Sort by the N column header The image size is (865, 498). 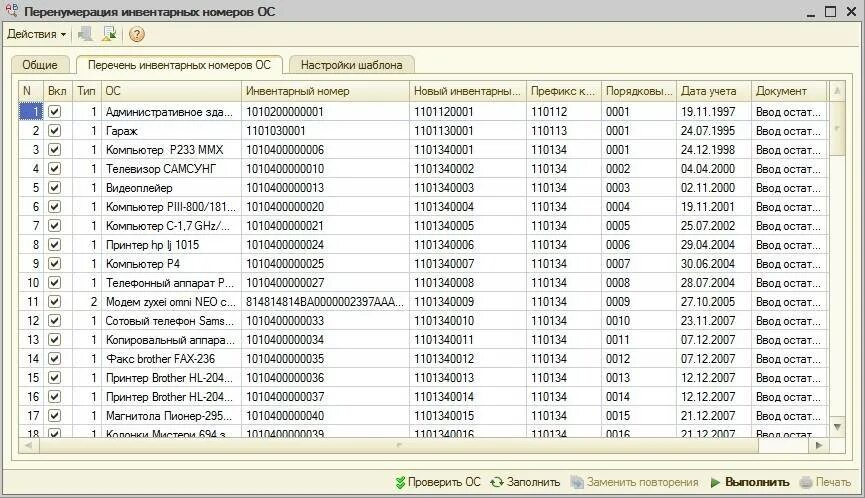click(x=31, y=91)
